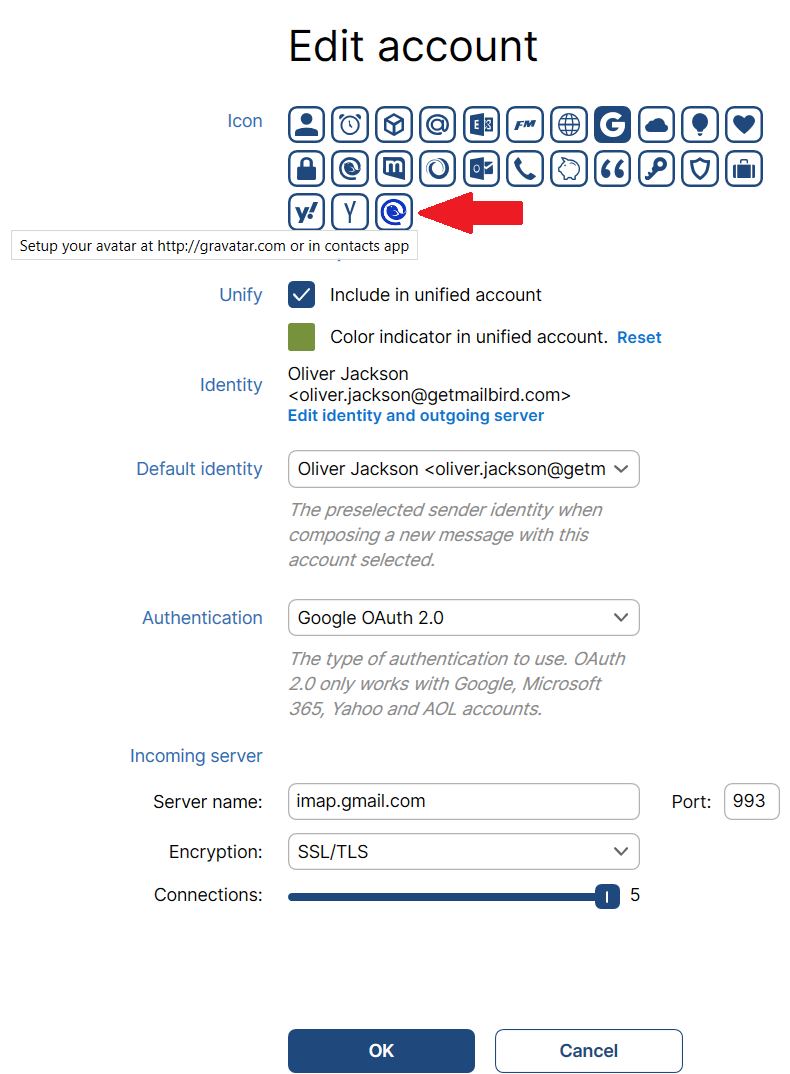Choose the padlock account icon
790x1074 pixels.
click(x=306, y=168)
